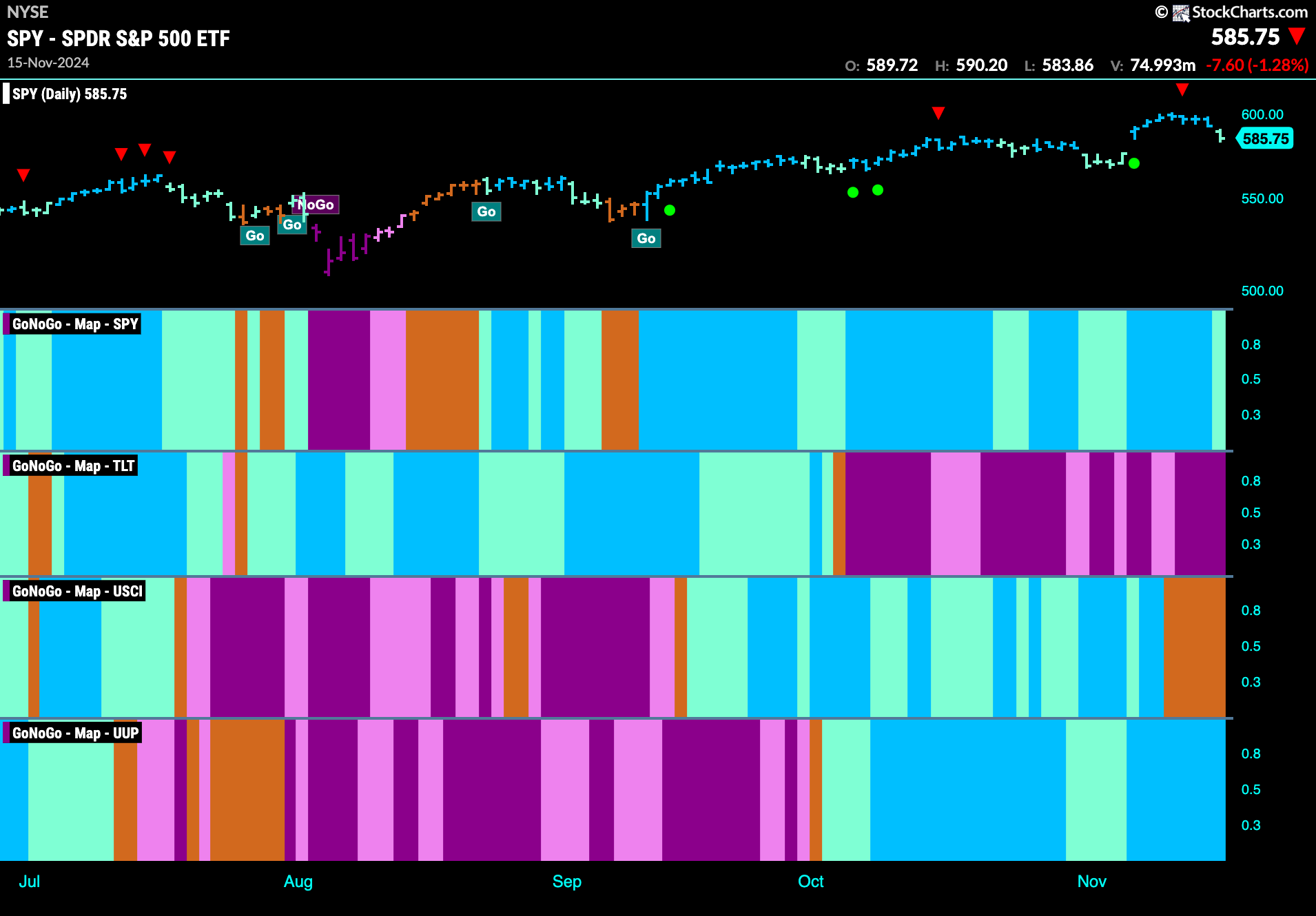
Task: Click the GoNoGo - Map - UUP panel label
Action: (x=75, y=733)
